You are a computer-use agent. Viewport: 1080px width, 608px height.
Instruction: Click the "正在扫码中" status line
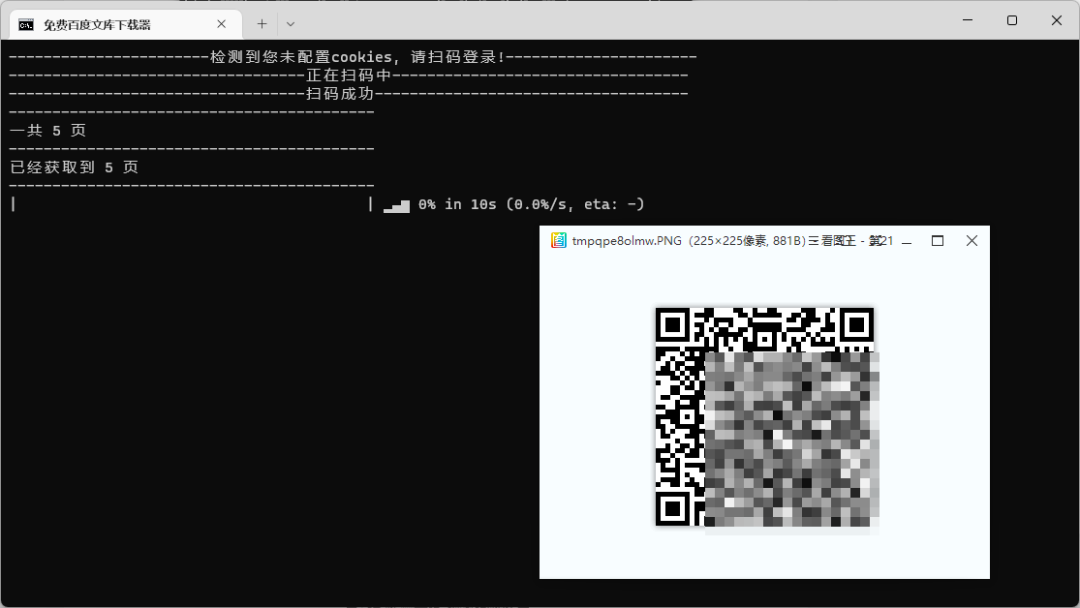pyautogui.click(x=349, y=75)
